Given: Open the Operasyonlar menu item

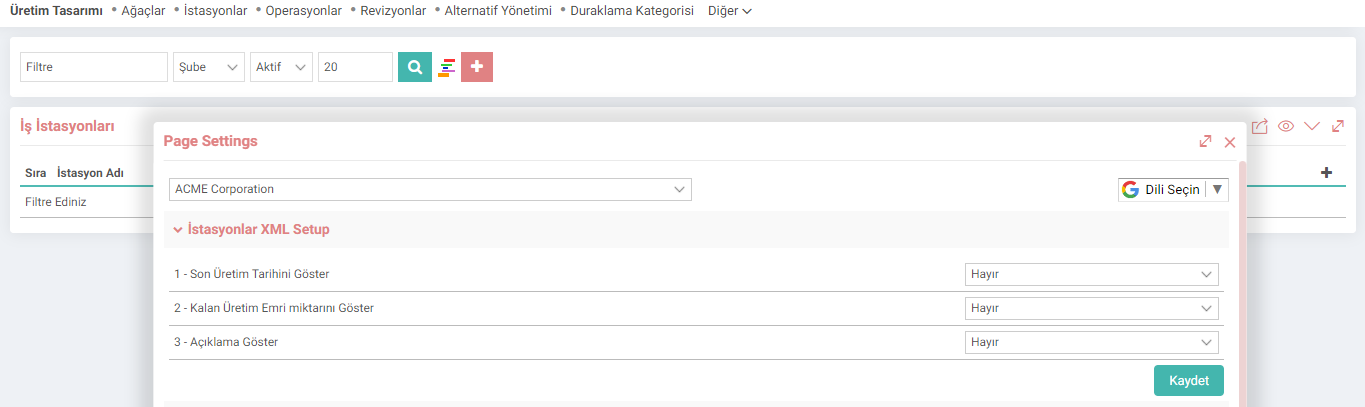Looking at the screenshot, I should [304, 10].
